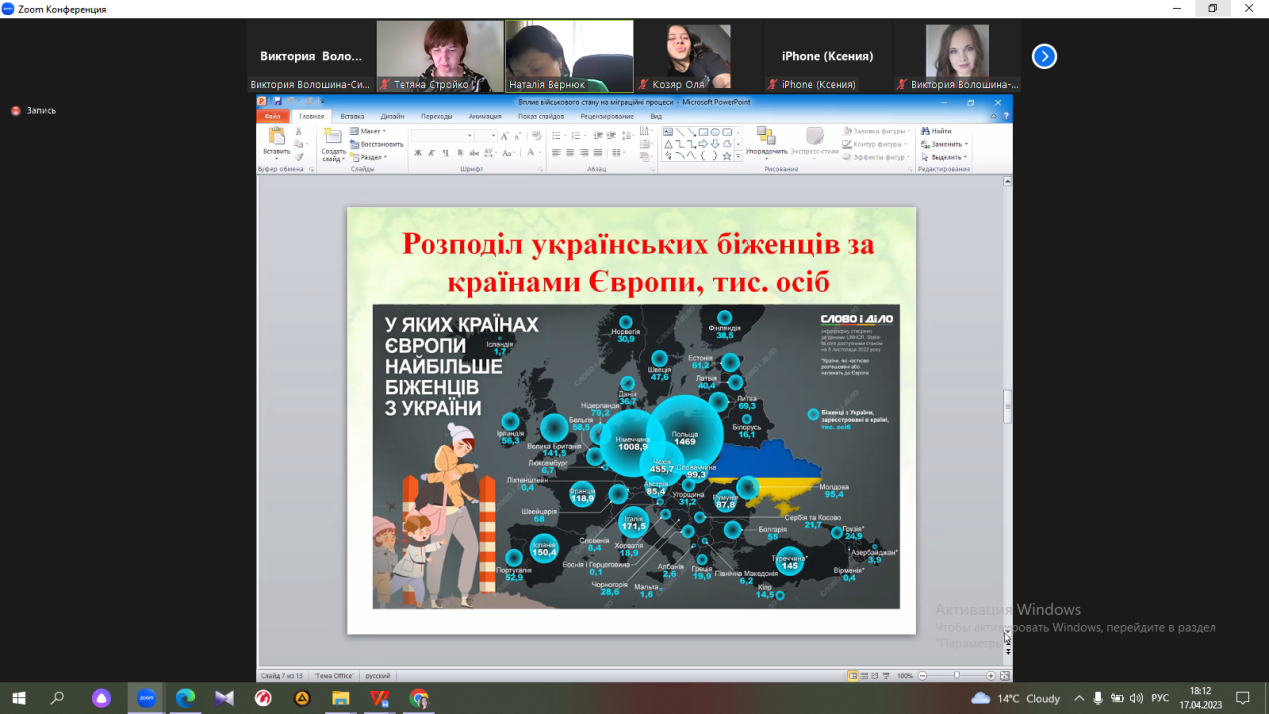1269x714 pixels.
Task: Open the Section (Раздел) dropdown
Action: [x=368, y=157]
